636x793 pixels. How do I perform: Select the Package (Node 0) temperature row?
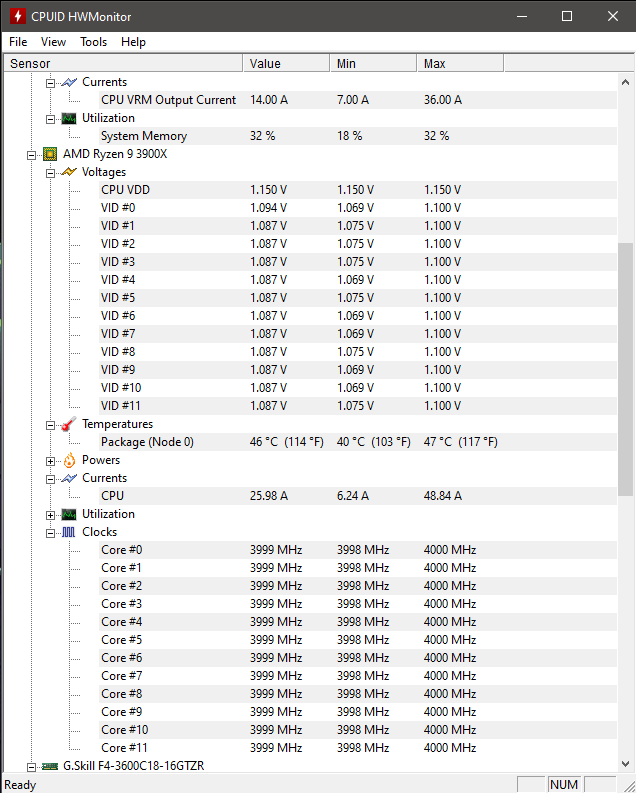tap(358, 442)
